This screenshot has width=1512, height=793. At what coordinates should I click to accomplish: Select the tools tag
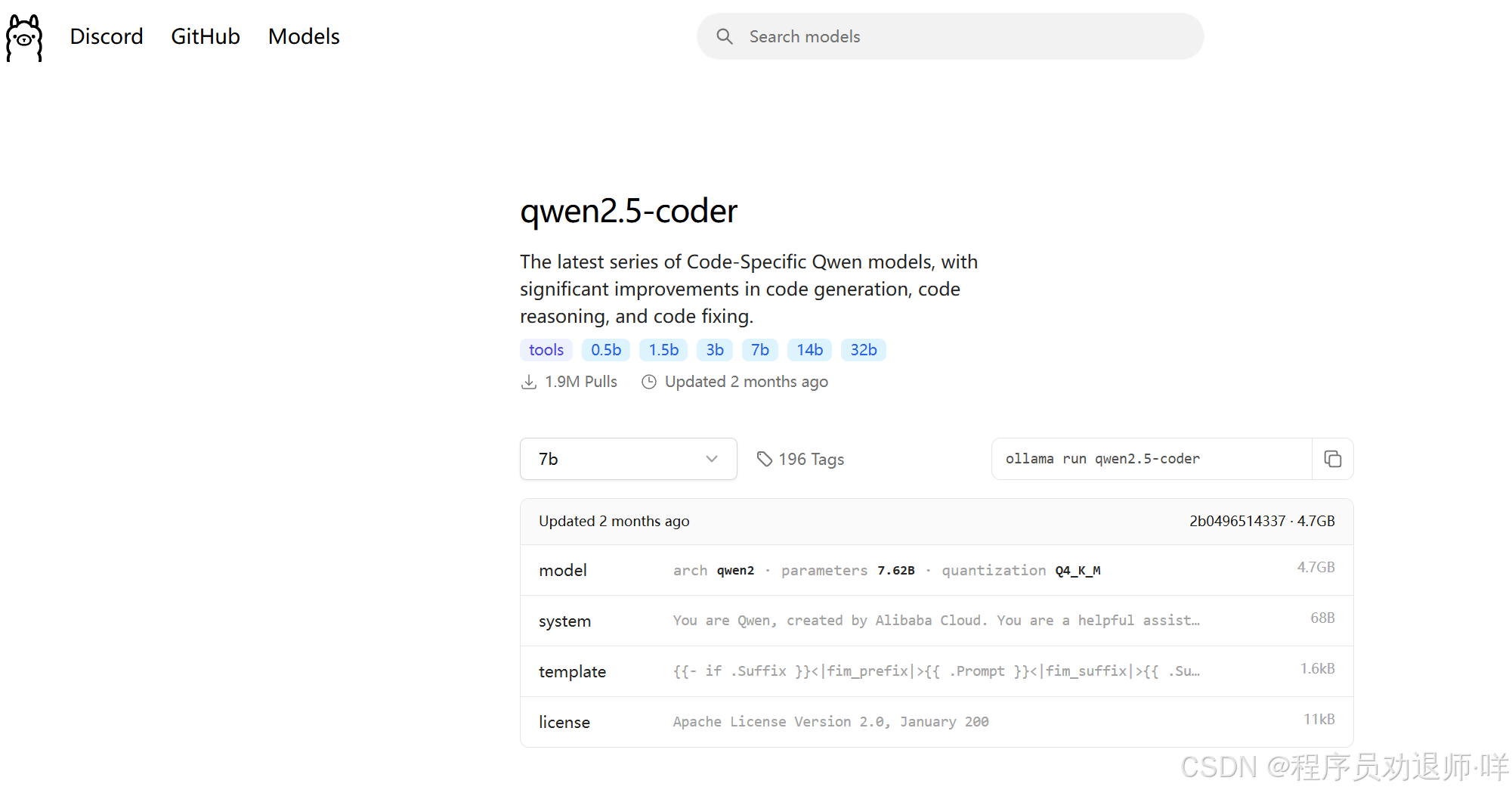click(546, 350)
